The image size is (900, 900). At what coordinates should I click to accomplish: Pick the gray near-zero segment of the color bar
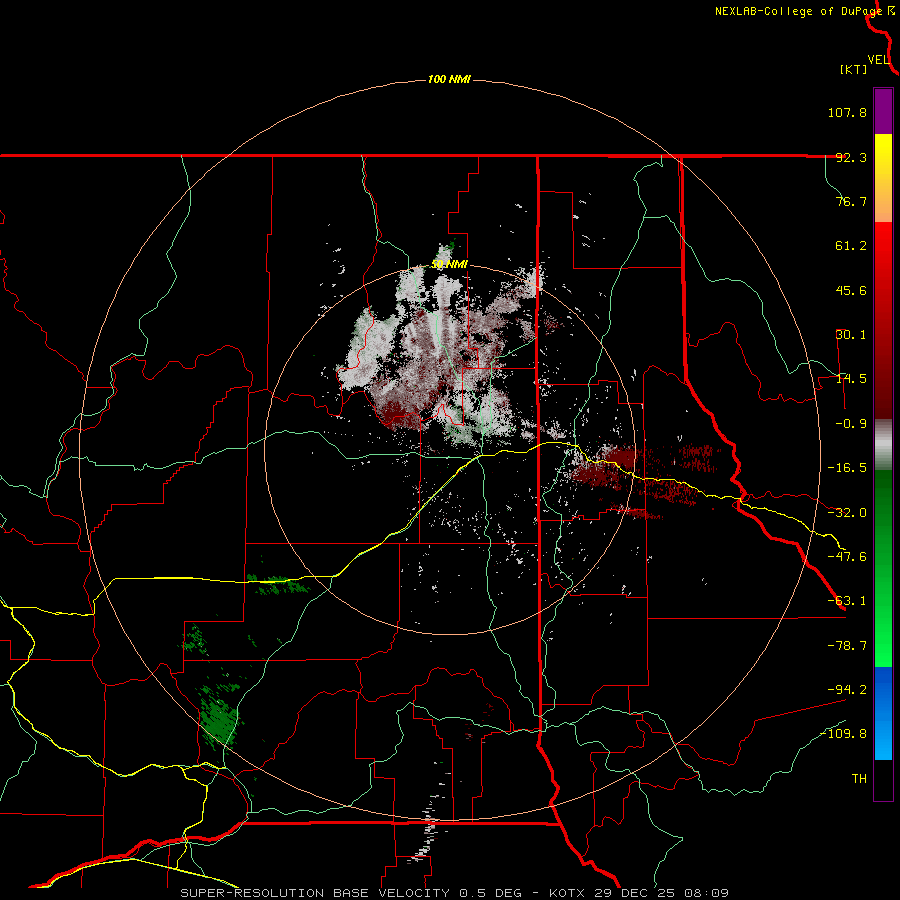(883, 444)
